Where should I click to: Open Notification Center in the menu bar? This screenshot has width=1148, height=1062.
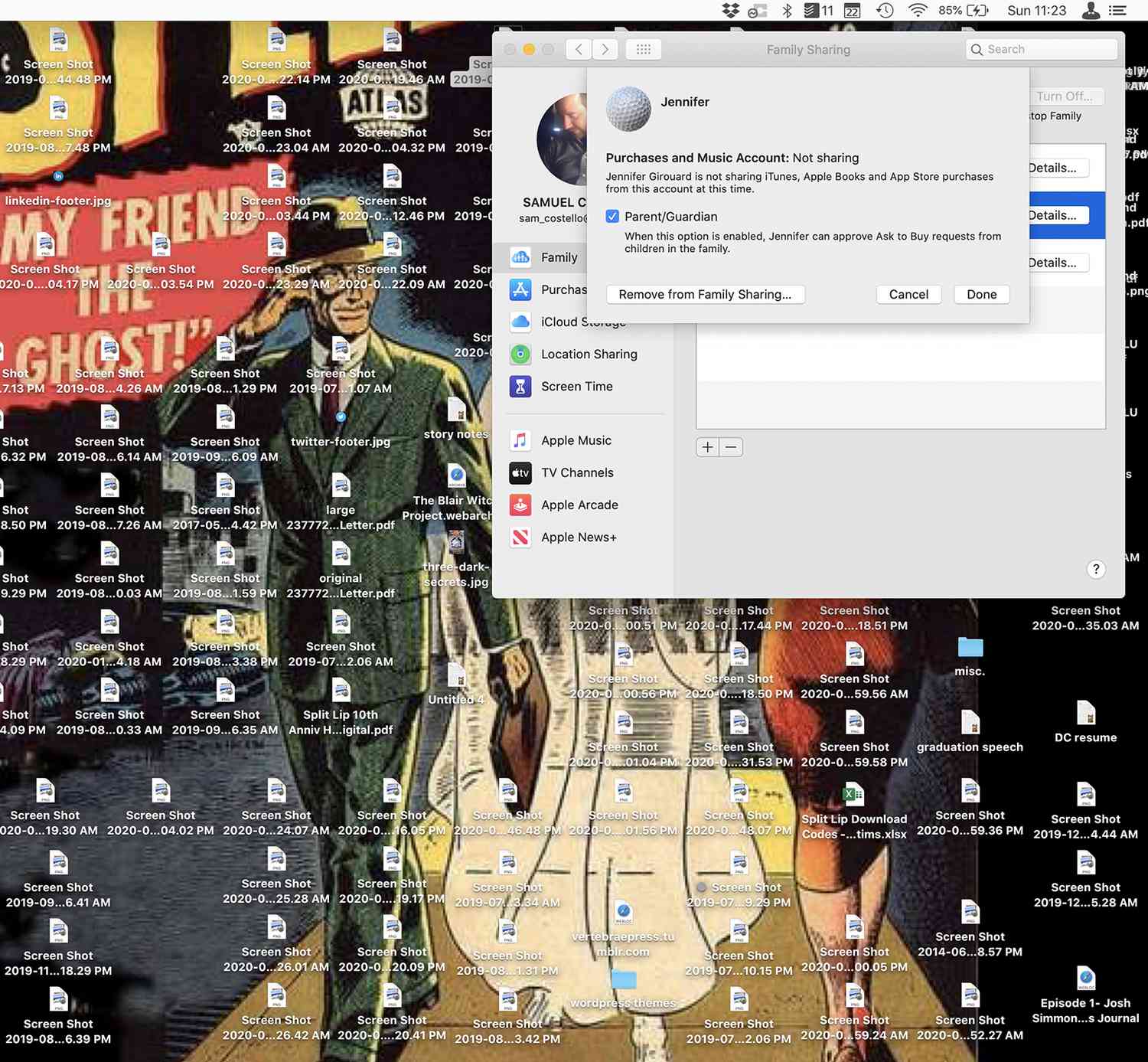(1118, 11)
